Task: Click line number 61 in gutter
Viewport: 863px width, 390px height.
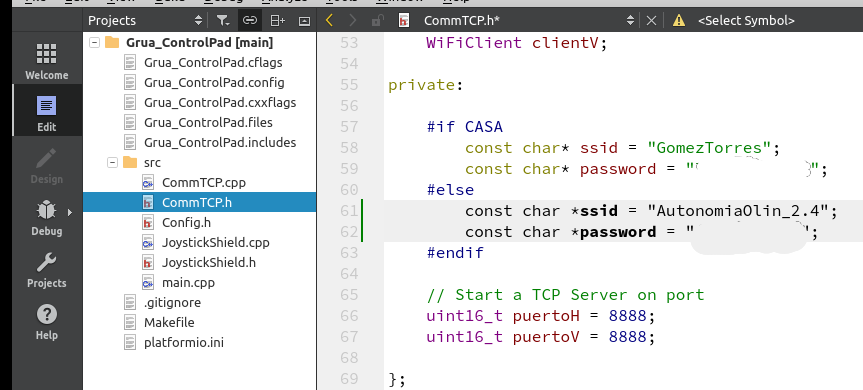Action: point(349,211)
